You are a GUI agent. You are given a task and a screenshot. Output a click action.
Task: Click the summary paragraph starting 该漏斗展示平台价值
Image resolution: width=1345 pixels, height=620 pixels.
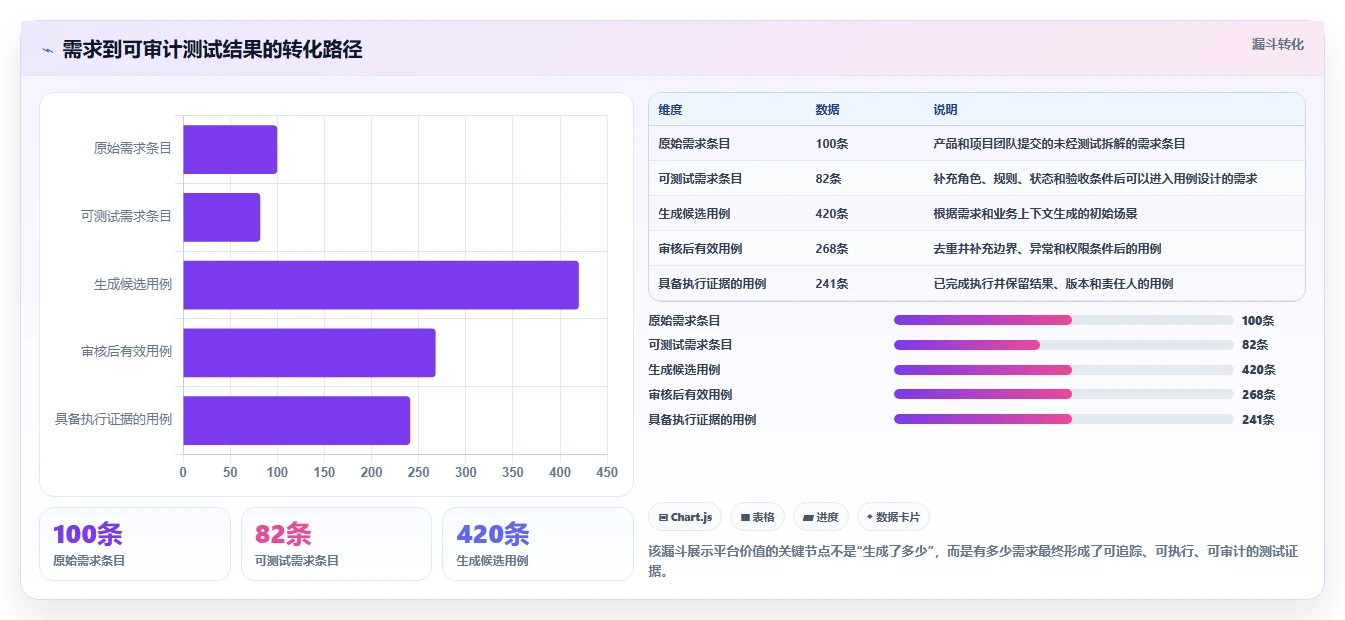(973, 561)
